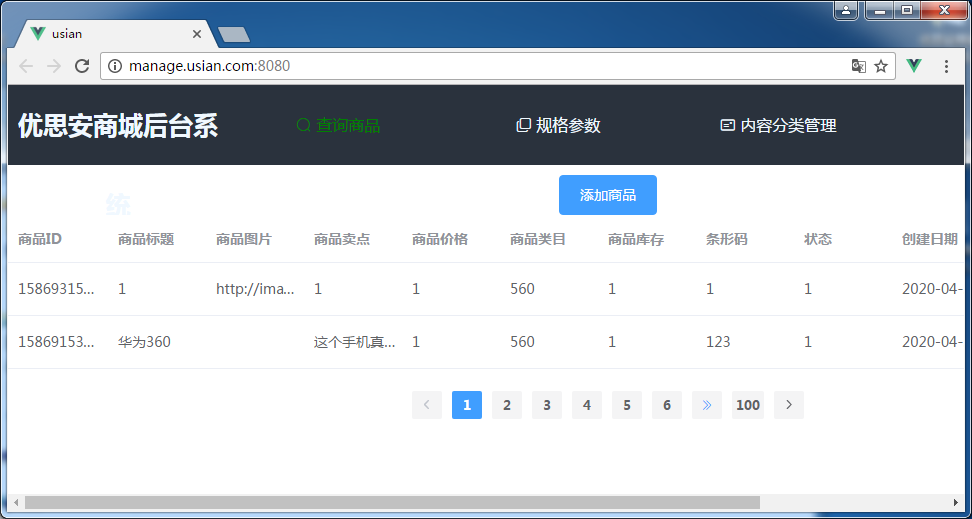Click the 商品卖点 column header
This screenshot has height=519, width=972.
point(342,239)
